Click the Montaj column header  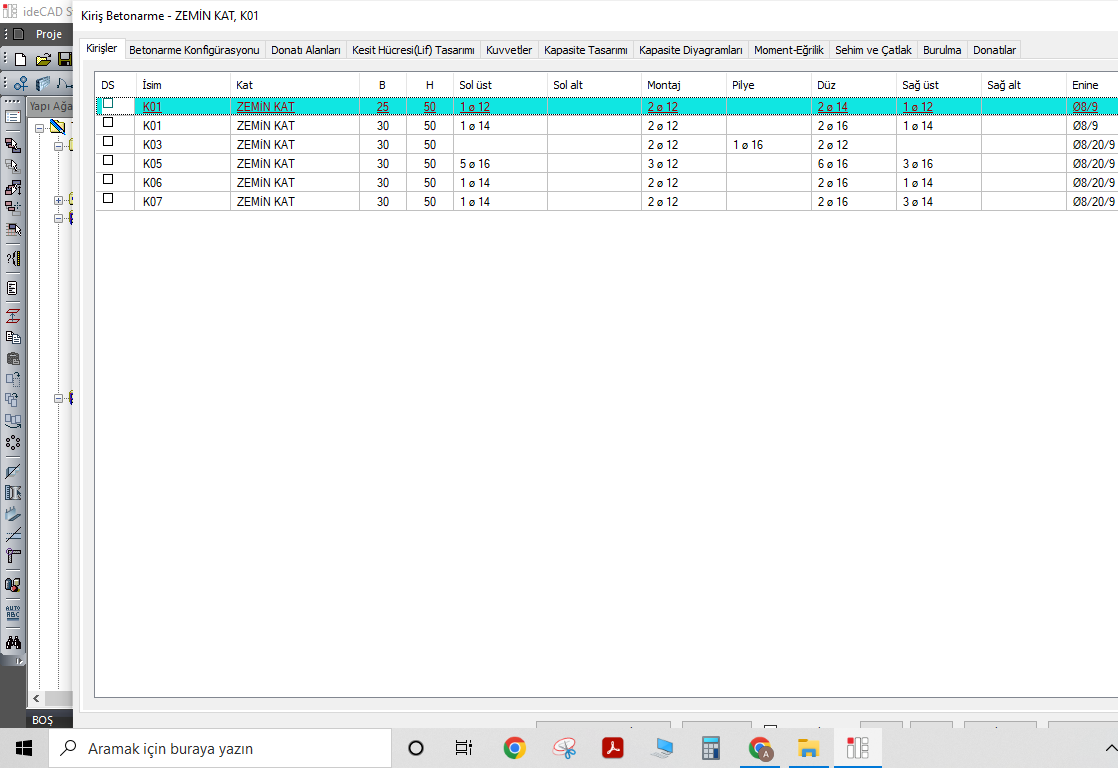[684, 85]
